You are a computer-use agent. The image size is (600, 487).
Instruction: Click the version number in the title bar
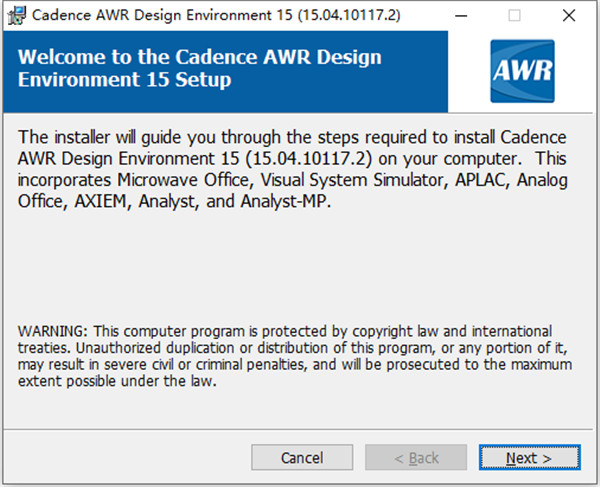tap(349, 15)
